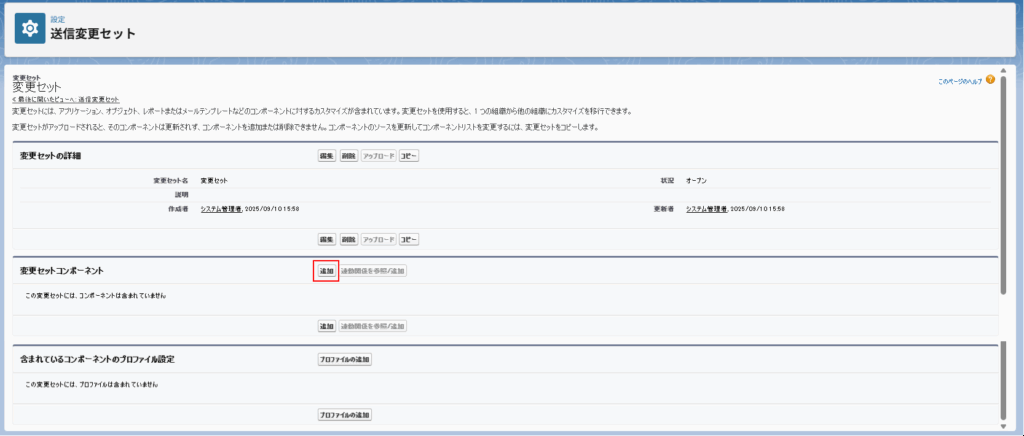Click the vertical scrollbar on right edge
1024x436 pixels.
point(1003,200)
